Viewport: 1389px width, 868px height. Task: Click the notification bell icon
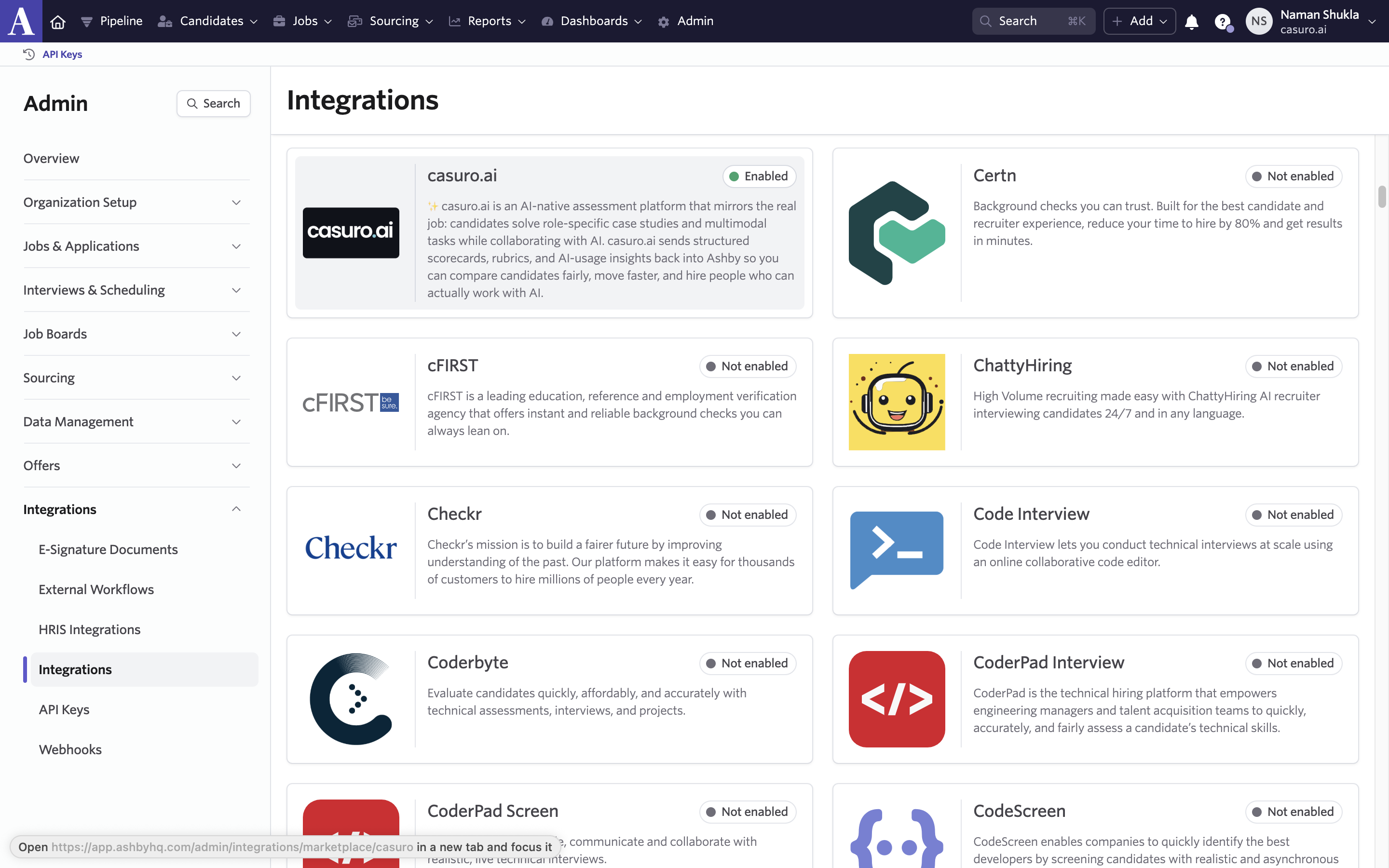pos(1192,21)
